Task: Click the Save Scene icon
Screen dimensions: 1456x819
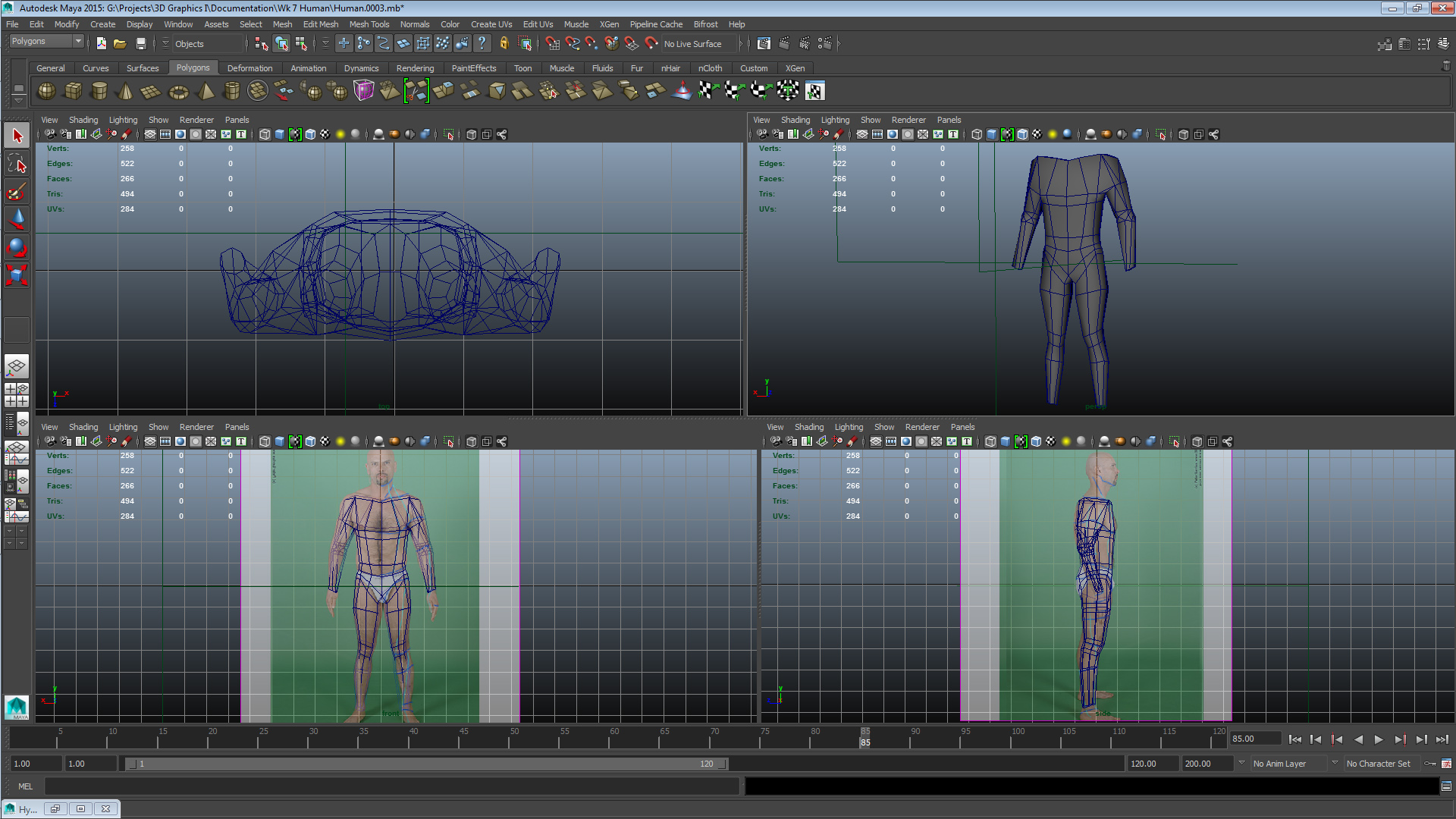Action: point(141,43)
